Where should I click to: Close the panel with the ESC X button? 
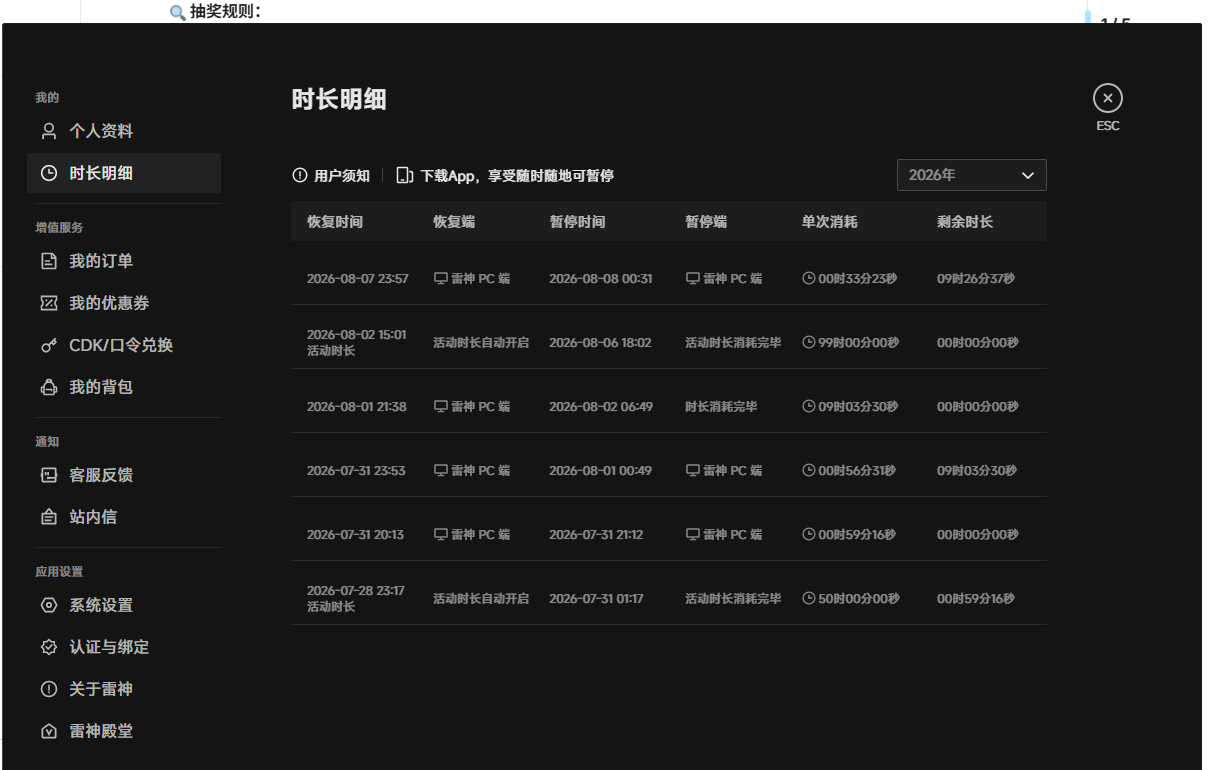coord(1108,98)
